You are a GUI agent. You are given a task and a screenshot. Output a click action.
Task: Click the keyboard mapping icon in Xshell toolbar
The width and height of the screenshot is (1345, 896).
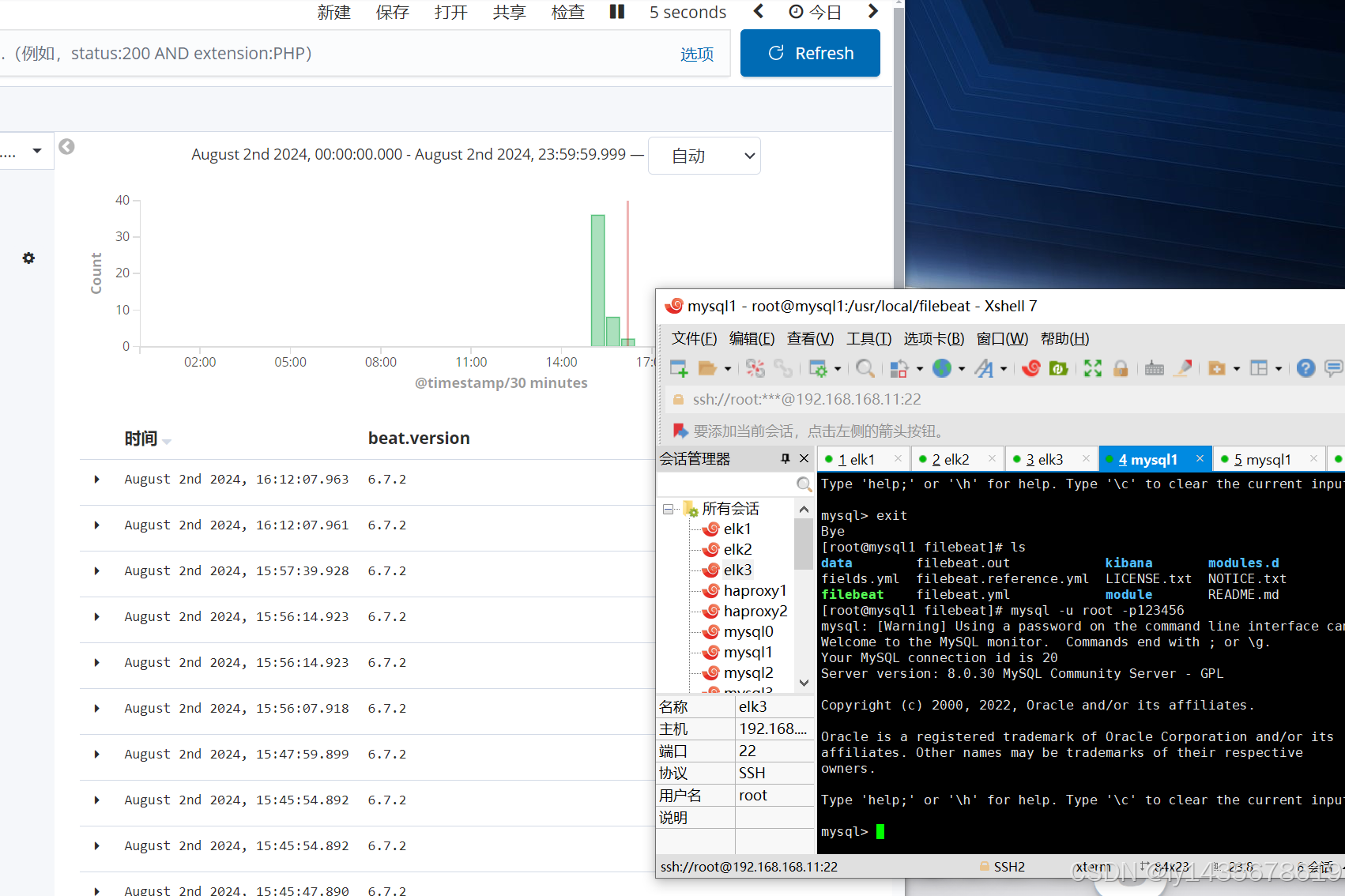1154,368
